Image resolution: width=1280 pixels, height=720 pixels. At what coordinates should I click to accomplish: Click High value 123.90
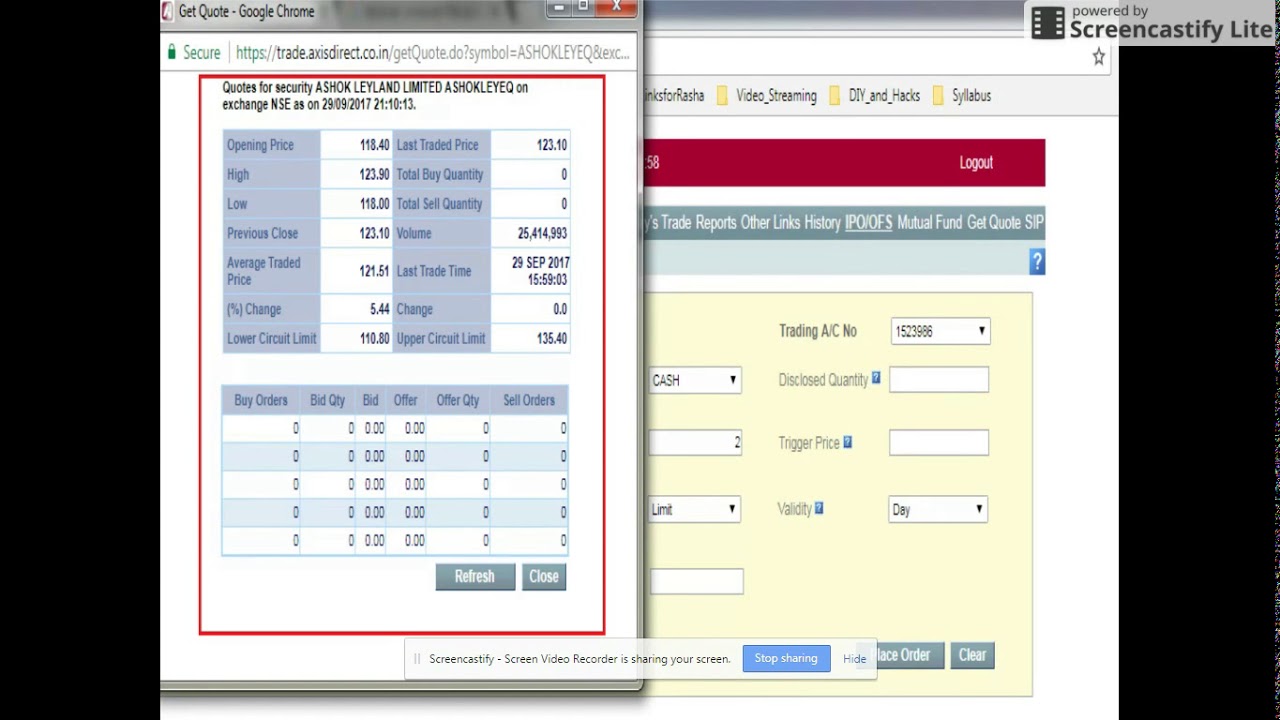point(374,174)
